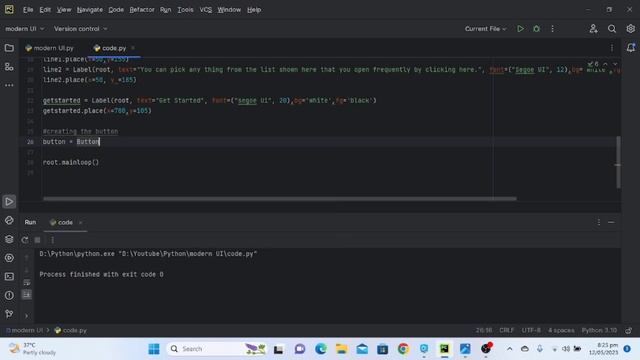Open the Run menu in menu bar
The image size is (640, 360).
click(165, 10)
